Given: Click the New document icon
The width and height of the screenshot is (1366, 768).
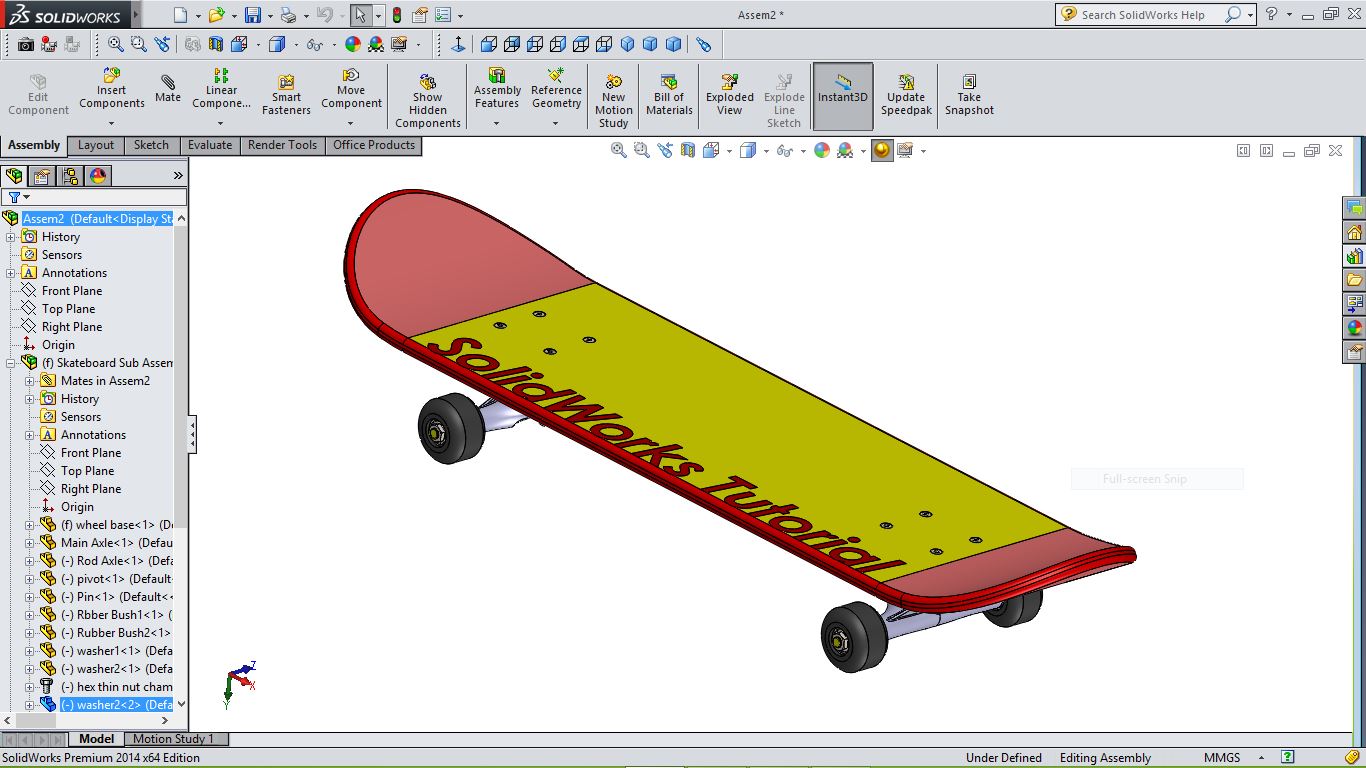Looking at the screenshot, I should (x=180, y=15).
